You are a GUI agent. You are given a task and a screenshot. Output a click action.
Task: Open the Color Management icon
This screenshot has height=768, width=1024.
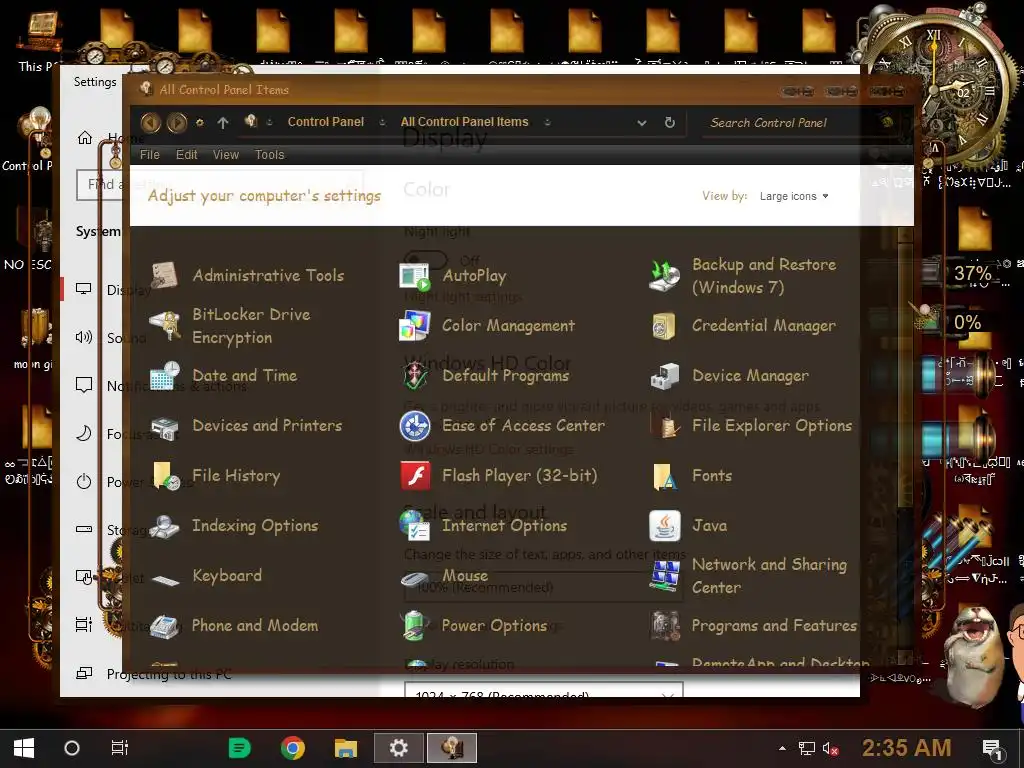point(415,325)
